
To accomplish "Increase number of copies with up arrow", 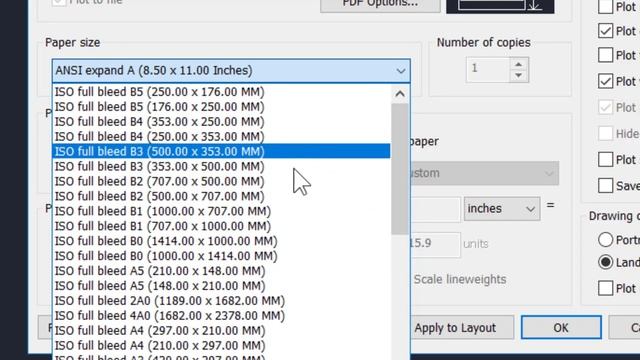I will coord(519,64).
